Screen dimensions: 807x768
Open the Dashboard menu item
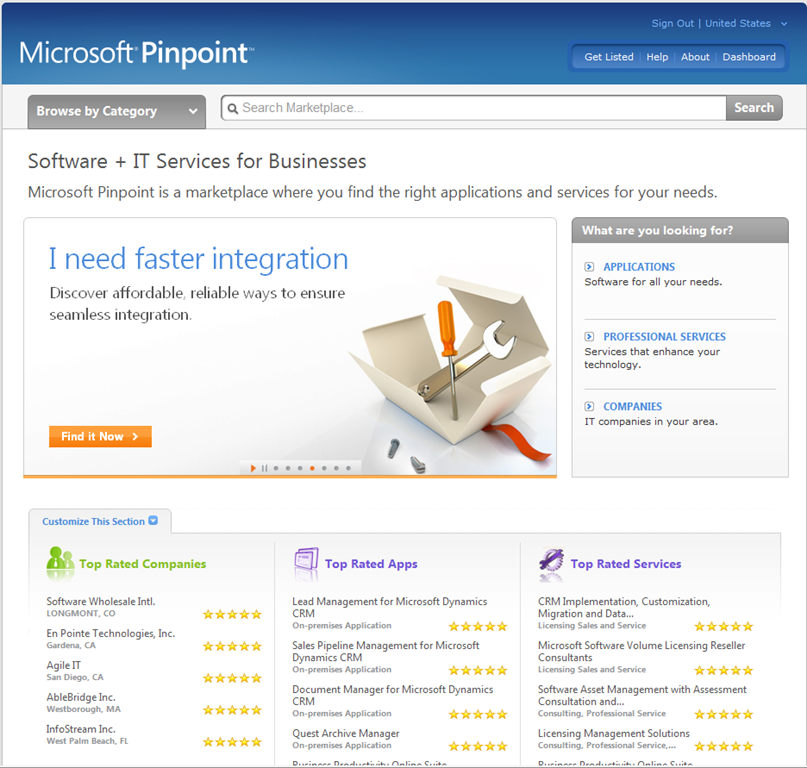[749, 57]
